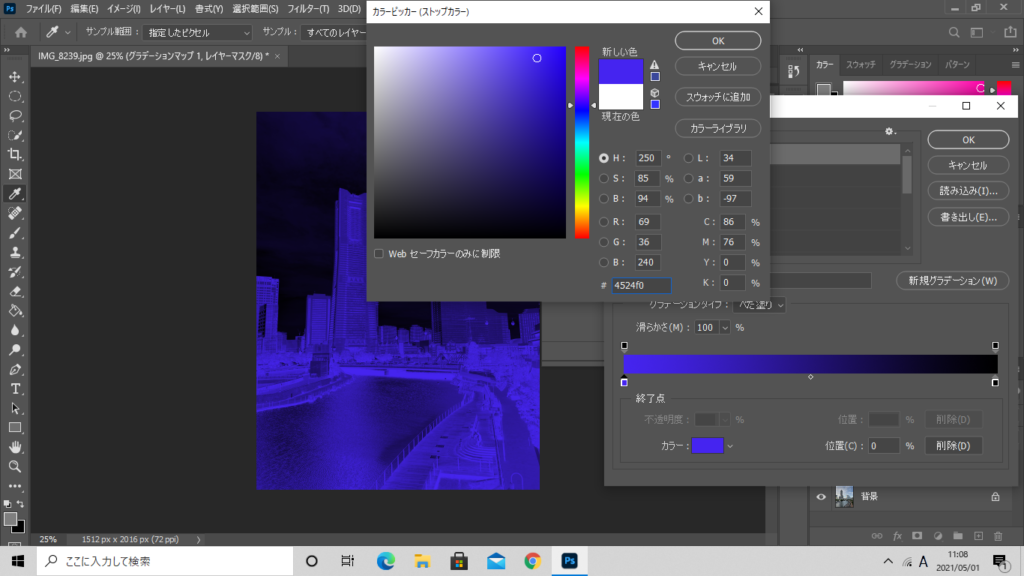Select the Hand tool
This screenshot has width=1024, height=576.
(15, 447)
